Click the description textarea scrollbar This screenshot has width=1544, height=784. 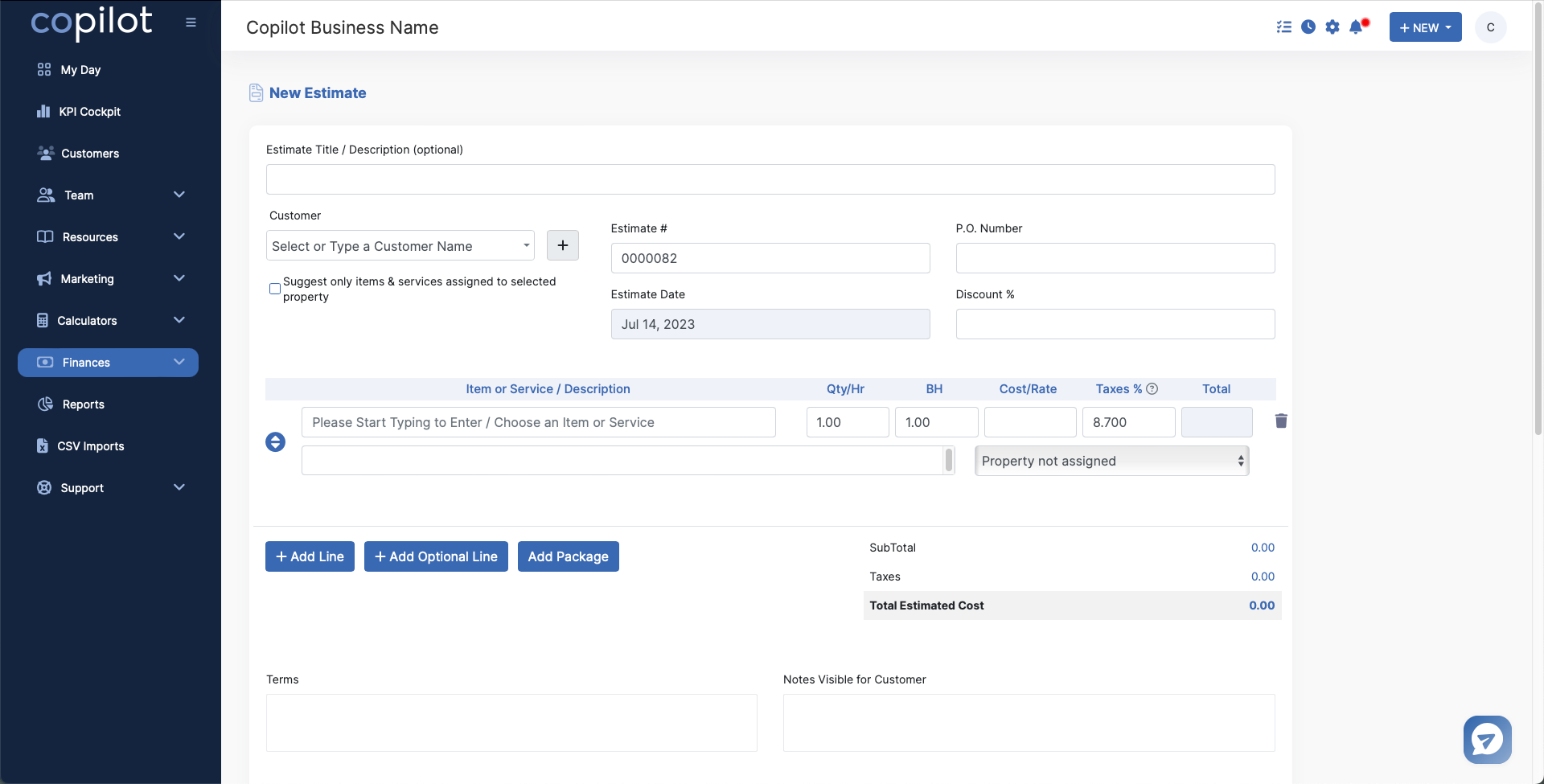(949, 460)
